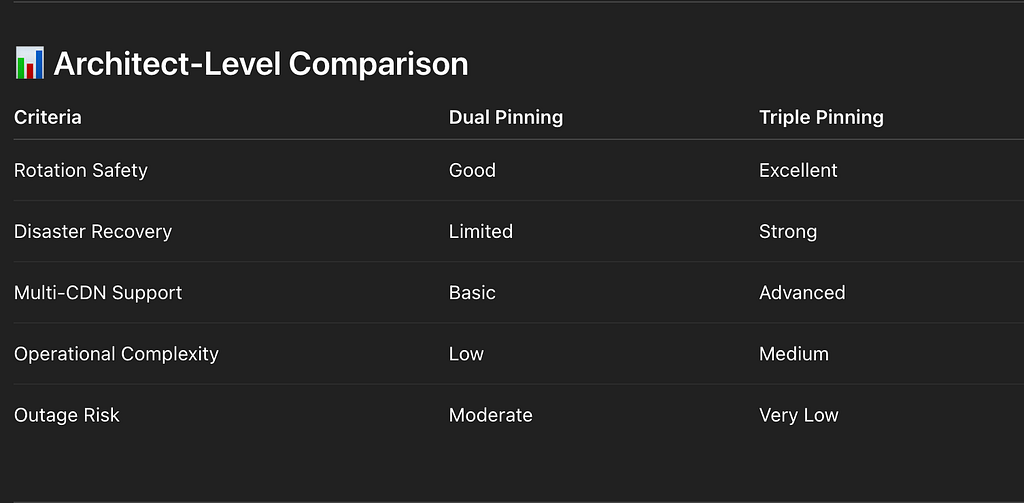Click the Advanced cell for Multi-CDN Support
The image size is (1024, 503).
(x=802, y=293)
